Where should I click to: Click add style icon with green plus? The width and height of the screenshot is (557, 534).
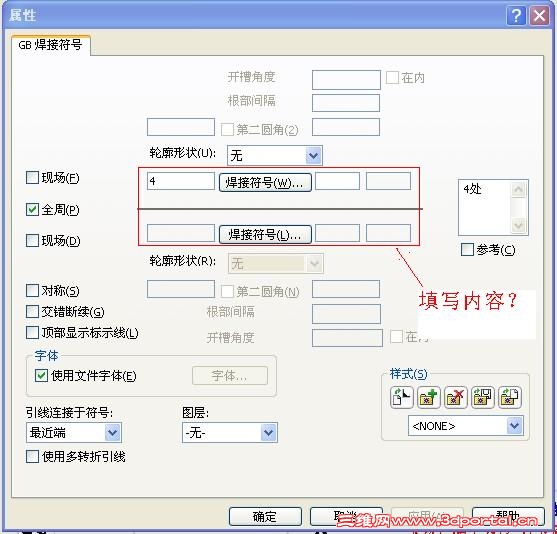429,397
